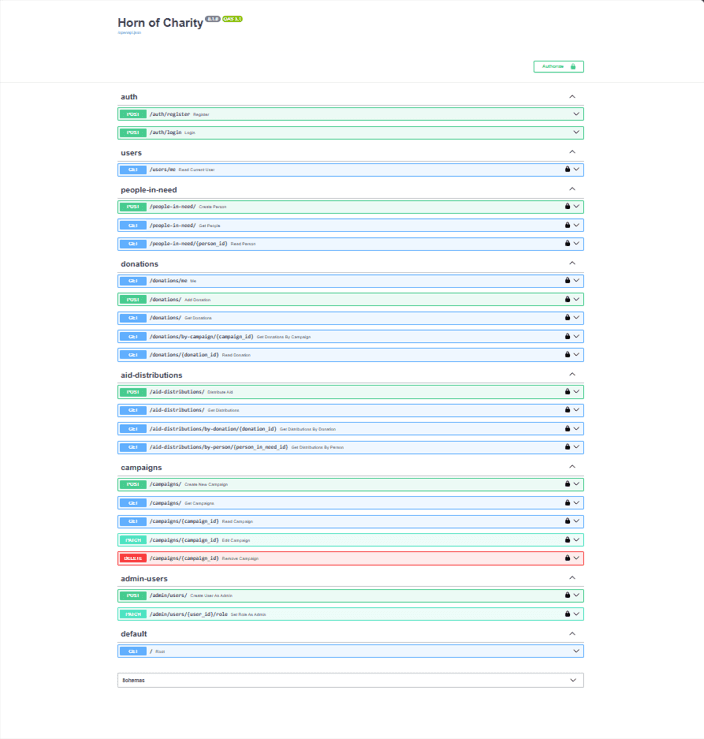
Task: Collapse the aid-distributions section
Action: coord(572,374)
